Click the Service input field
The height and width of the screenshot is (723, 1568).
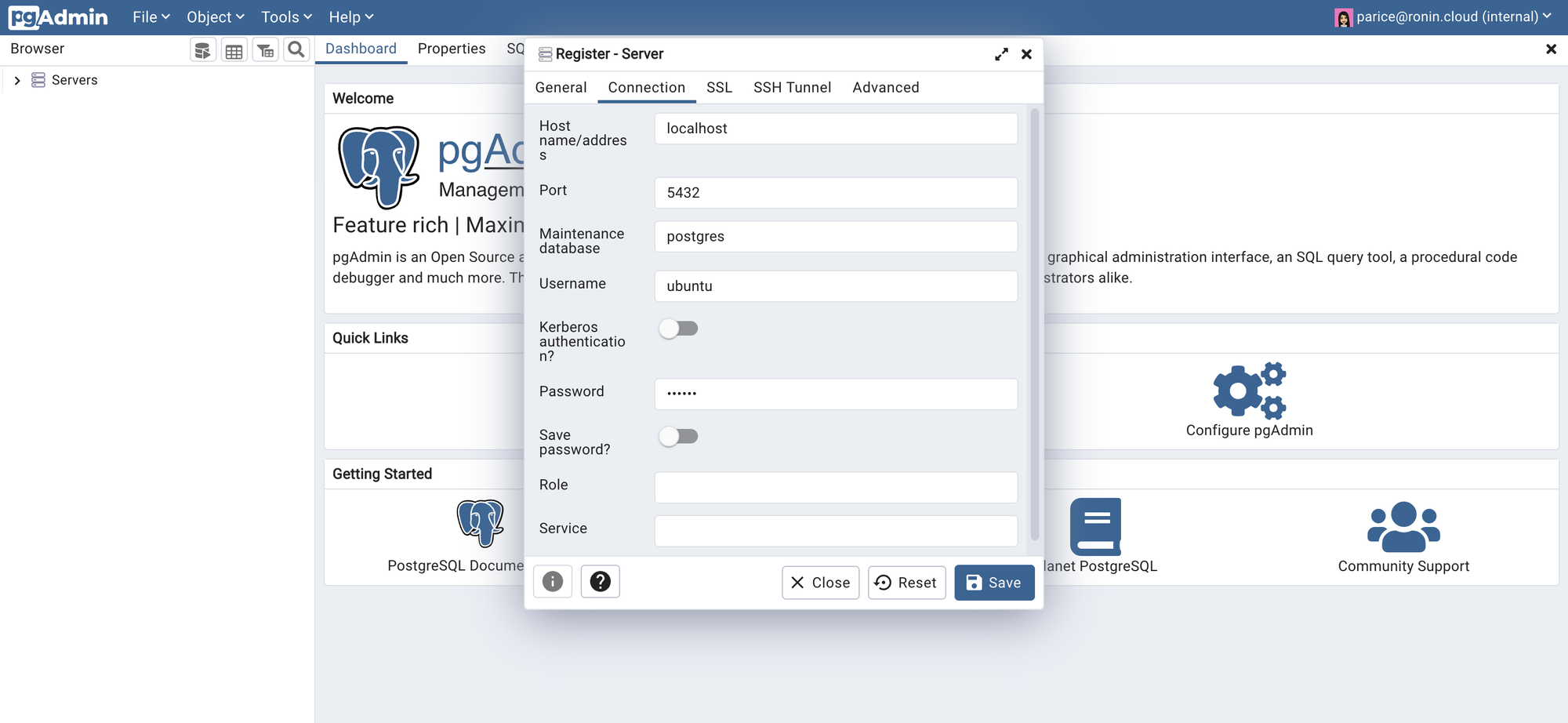[x=836, y=532]
